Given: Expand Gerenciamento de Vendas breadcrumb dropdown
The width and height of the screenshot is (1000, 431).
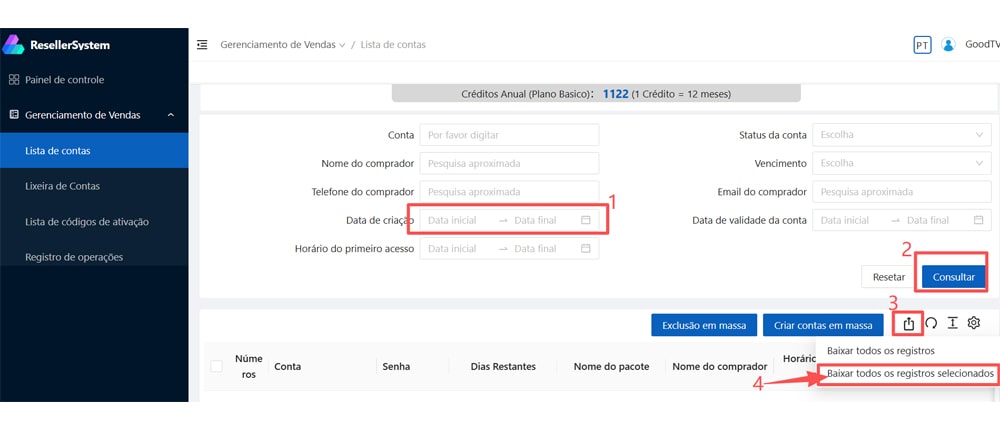Looking at the screenshot, I should point(342,45).
